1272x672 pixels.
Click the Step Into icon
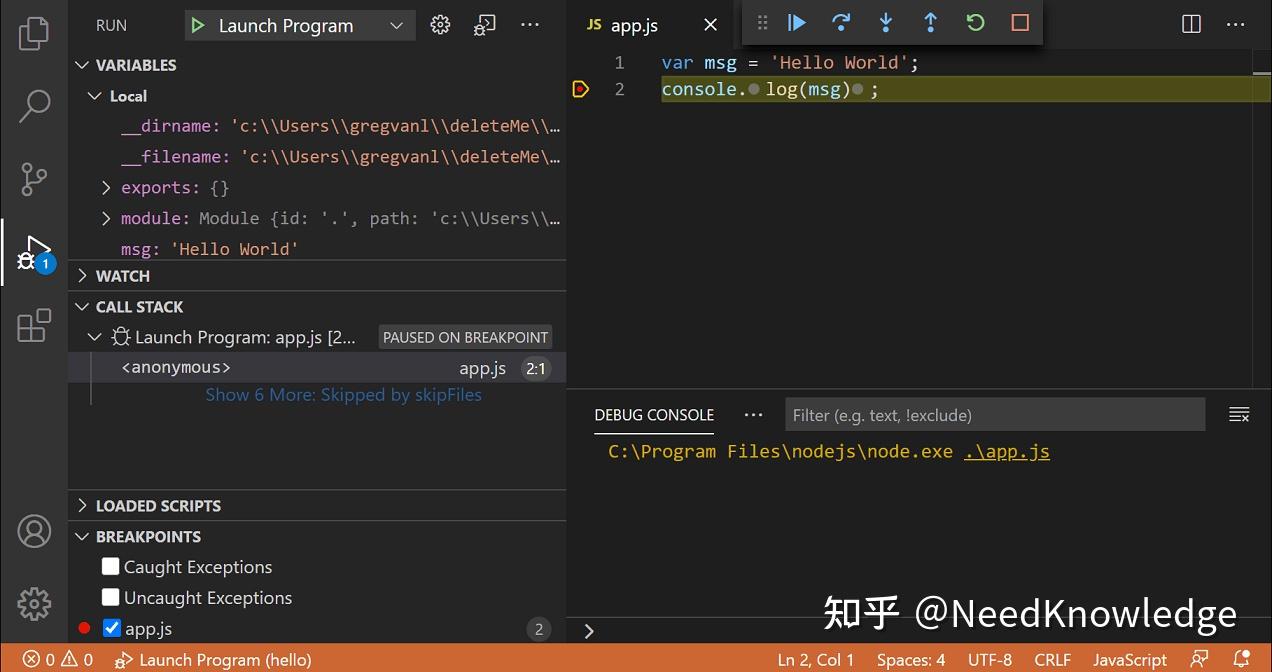[x=886, y=21]
